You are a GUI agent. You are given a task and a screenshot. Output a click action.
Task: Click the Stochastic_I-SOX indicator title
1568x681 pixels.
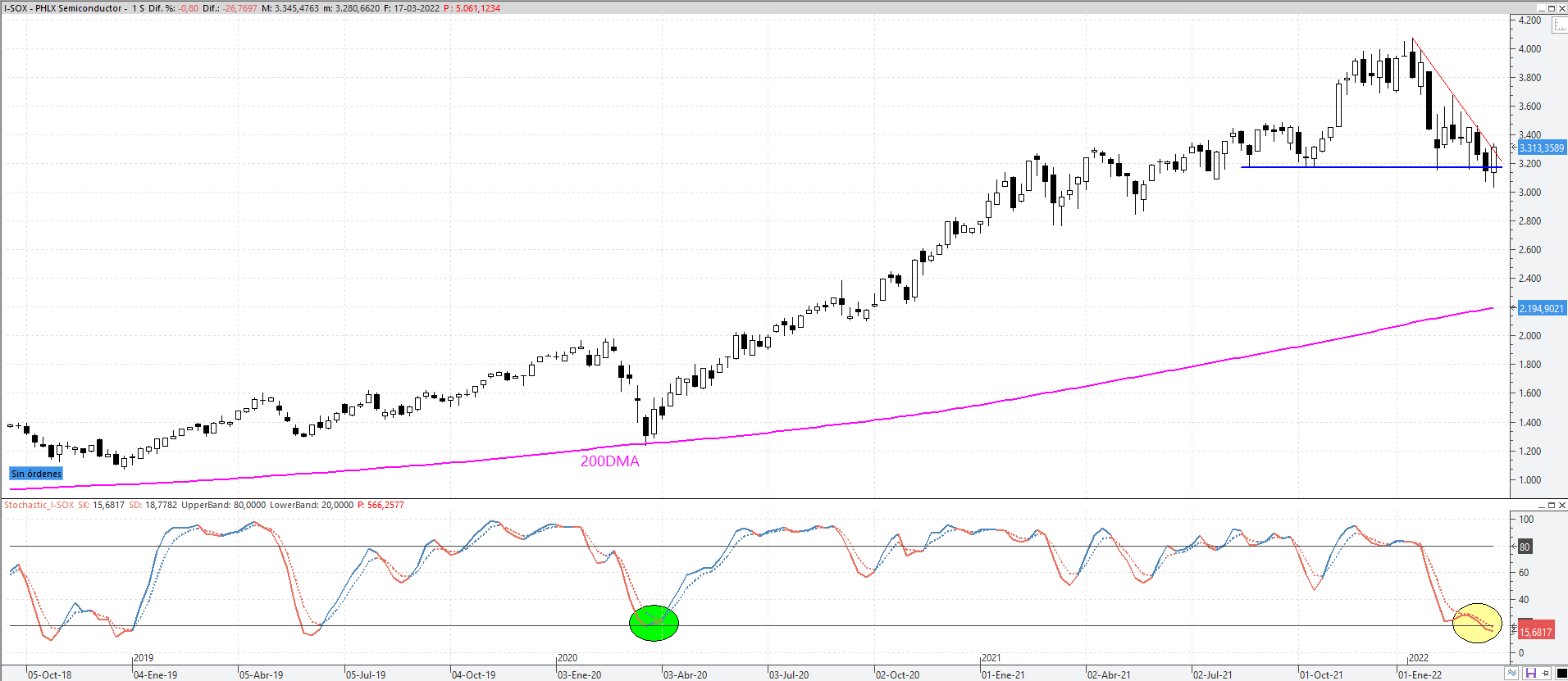coord(39,505)
